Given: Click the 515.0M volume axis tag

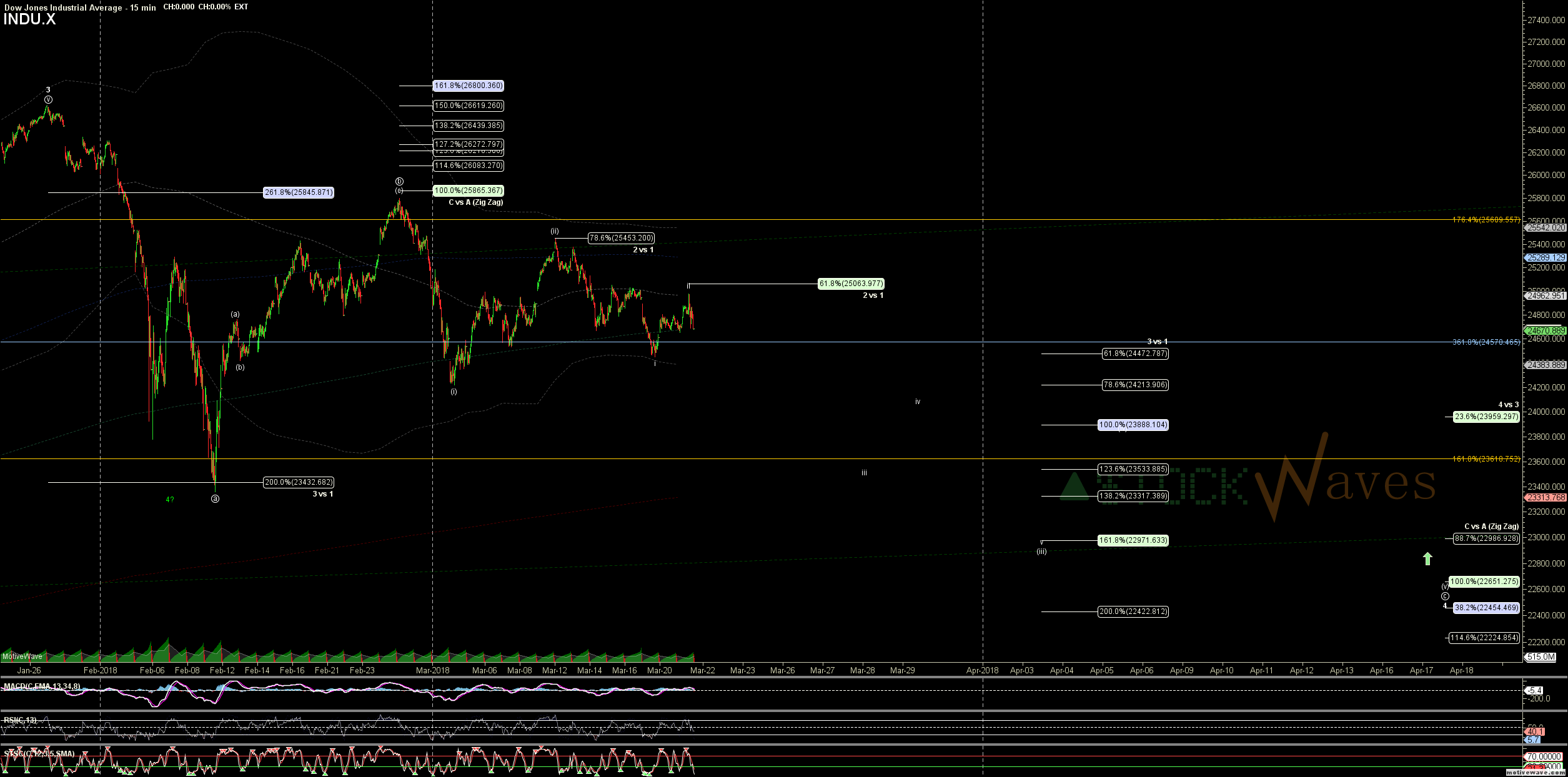Looking at the screenshot, I should pos(1541,656).
